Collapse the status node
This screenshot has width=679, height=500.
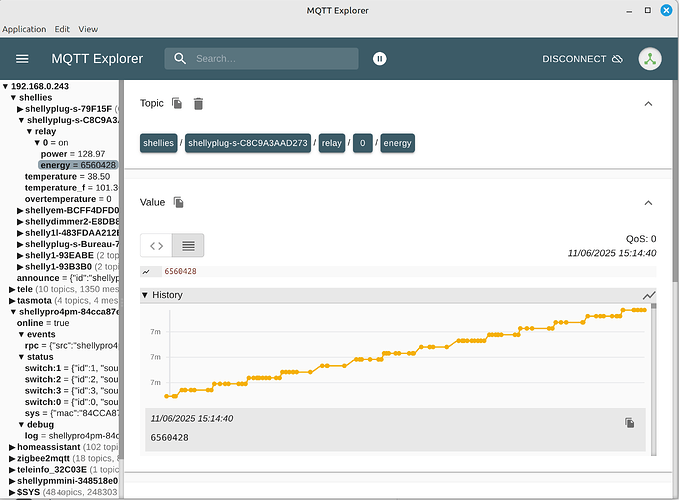click(21, 357)
